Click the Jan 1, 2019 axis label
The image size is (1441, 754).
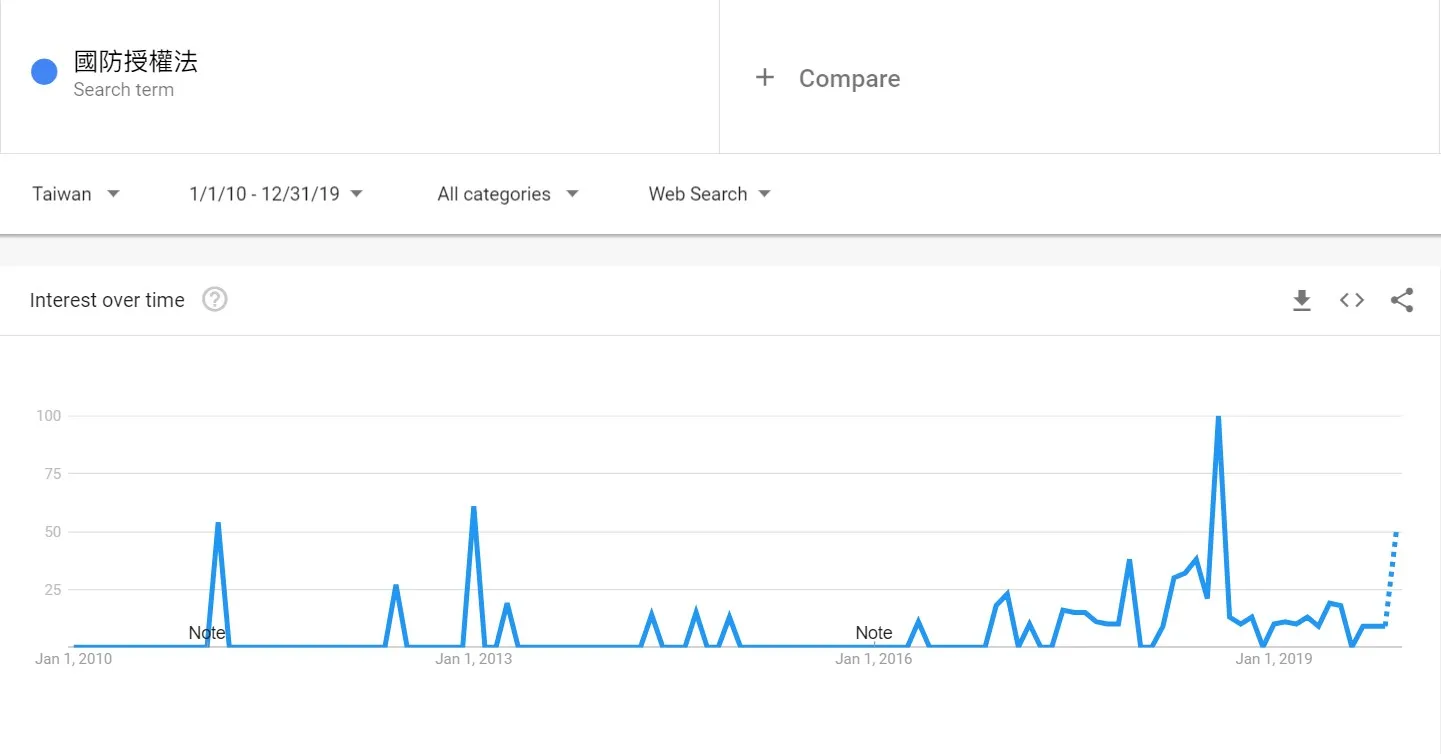pos(1274,659)
